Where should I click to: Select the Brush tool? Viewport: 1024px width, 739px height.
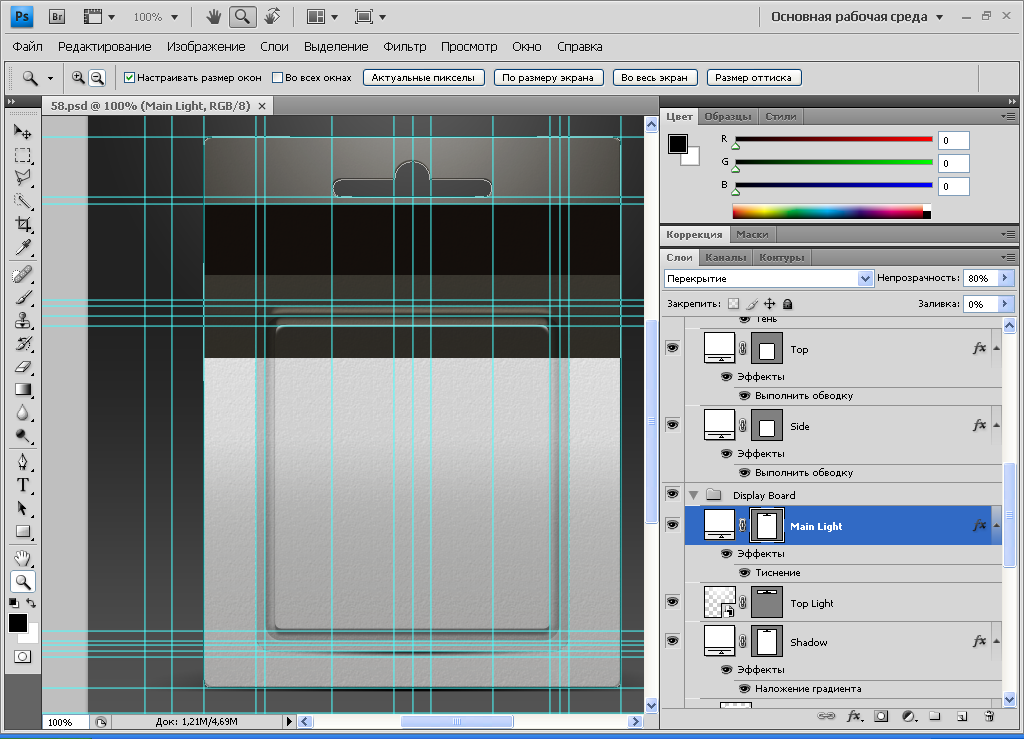pos(22,298)
